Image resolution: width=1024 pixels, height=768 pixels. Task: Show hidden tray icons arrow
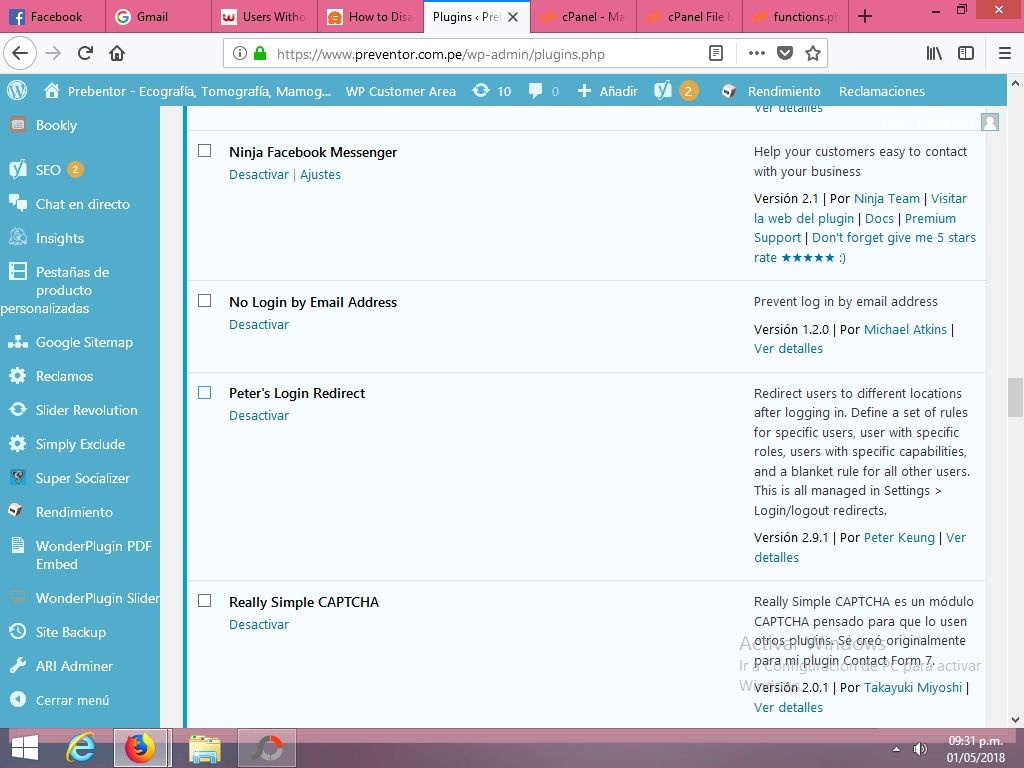(896, 749)
